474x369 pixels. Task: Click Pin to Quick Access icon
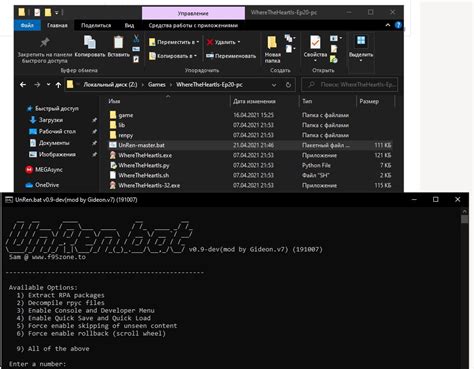coord(45,43)
